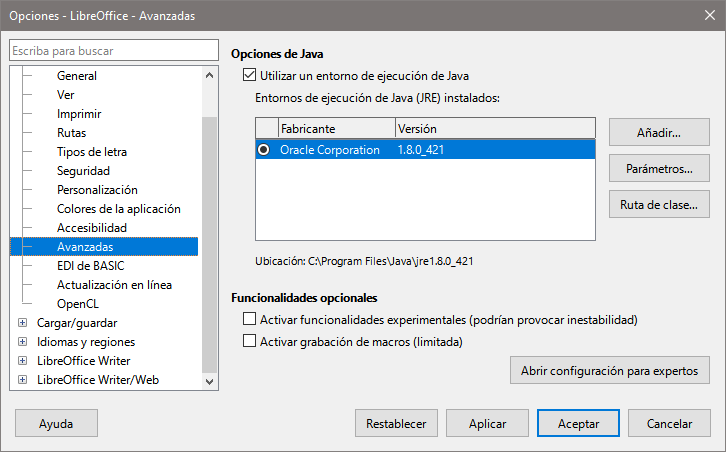
Task: Click Abrir configuración para expertos button
Action: pyautogui.click(x=610, y=370)
